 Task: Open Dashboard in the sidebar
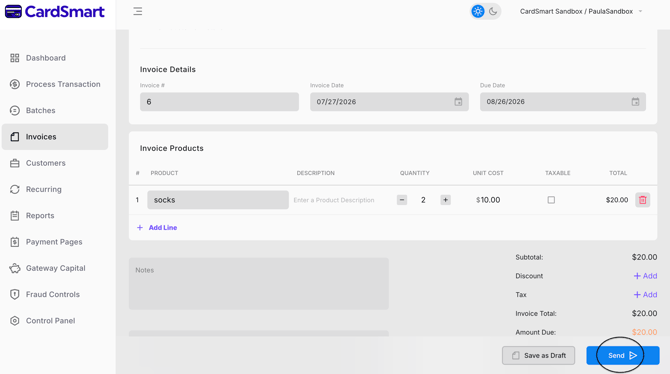click(46, 58)
